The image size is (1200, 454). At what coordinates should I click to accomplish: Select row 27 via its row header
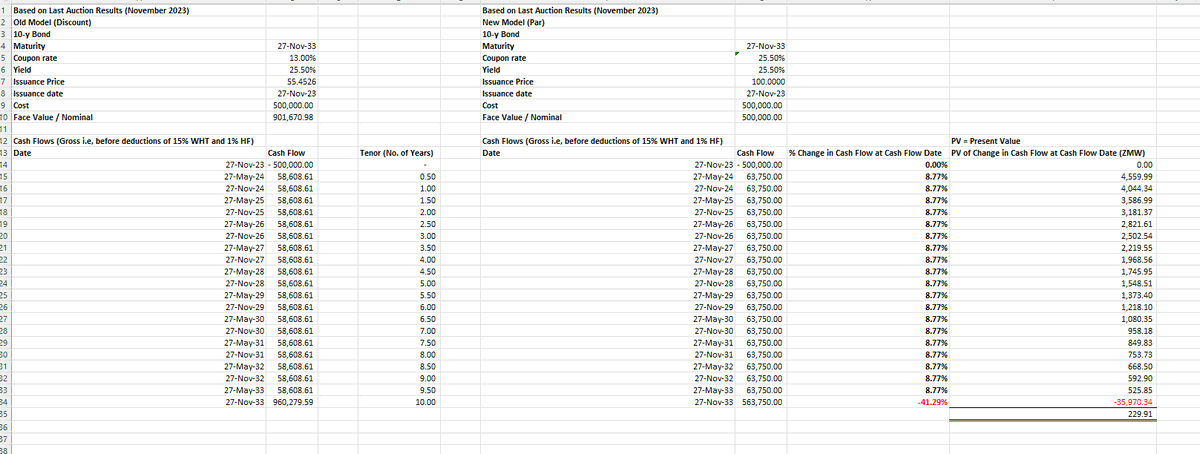click(x=5, y=318)
